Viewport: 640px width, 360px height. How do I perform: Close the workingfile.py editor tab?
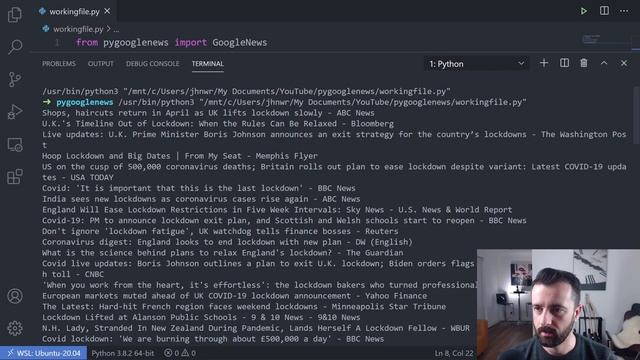click(107, 11)
